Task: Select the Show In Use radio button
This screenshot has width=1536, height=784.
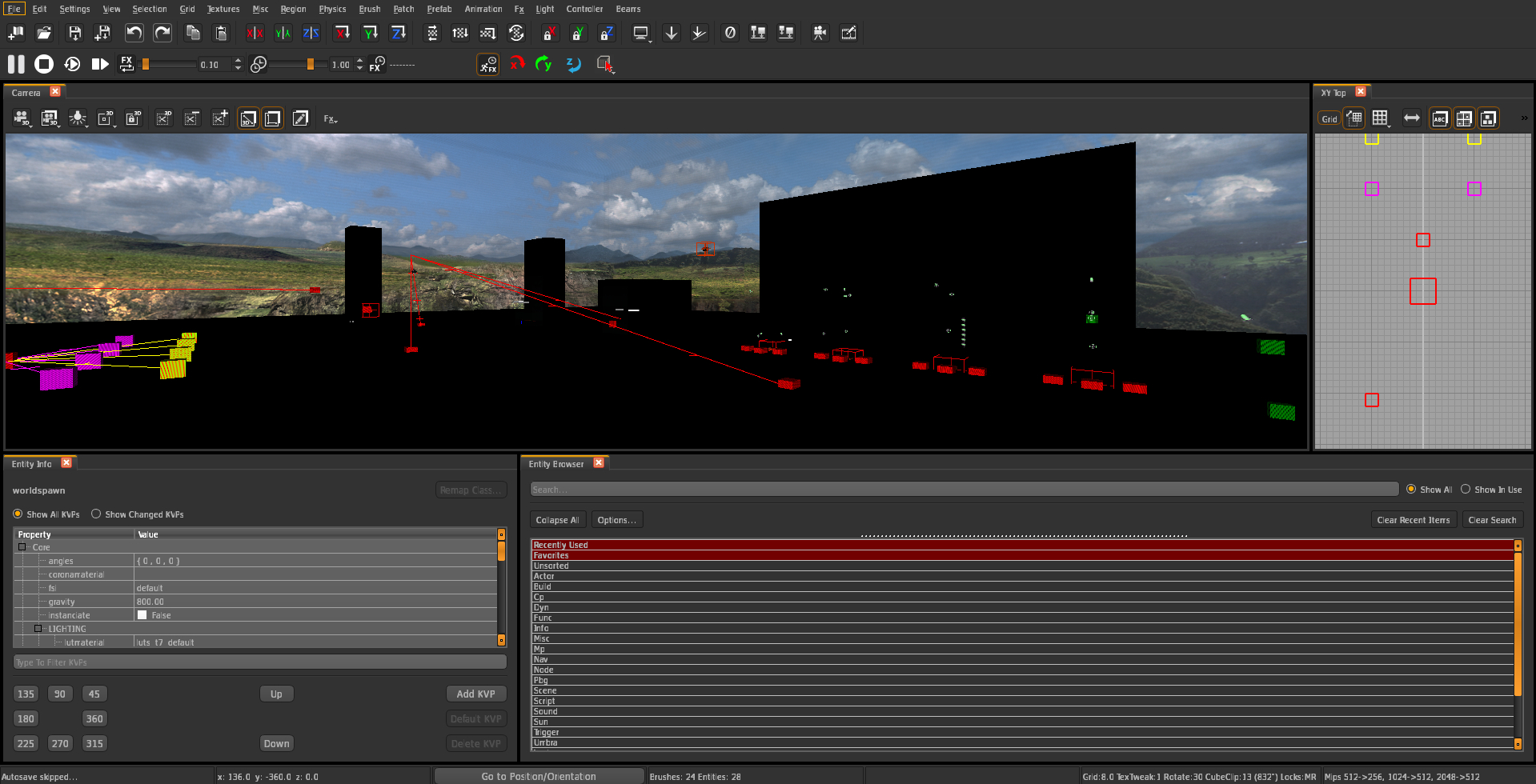Action: point(1466,490)
